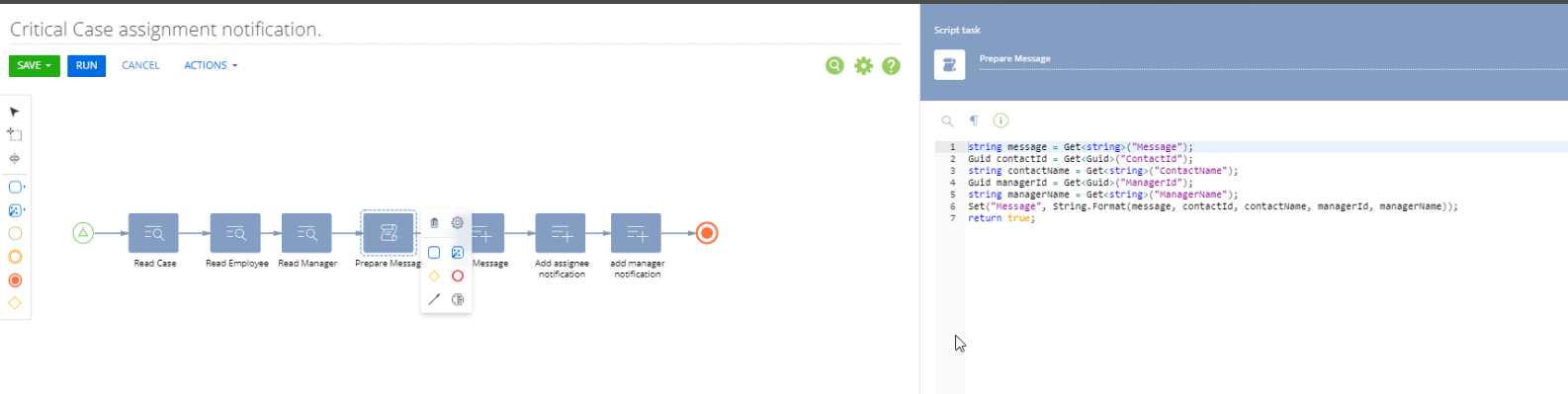Select the pointer tool in left toolbox
This screenshot has height=394, width=1568.
pyautogui.click(x=15, y=112)
